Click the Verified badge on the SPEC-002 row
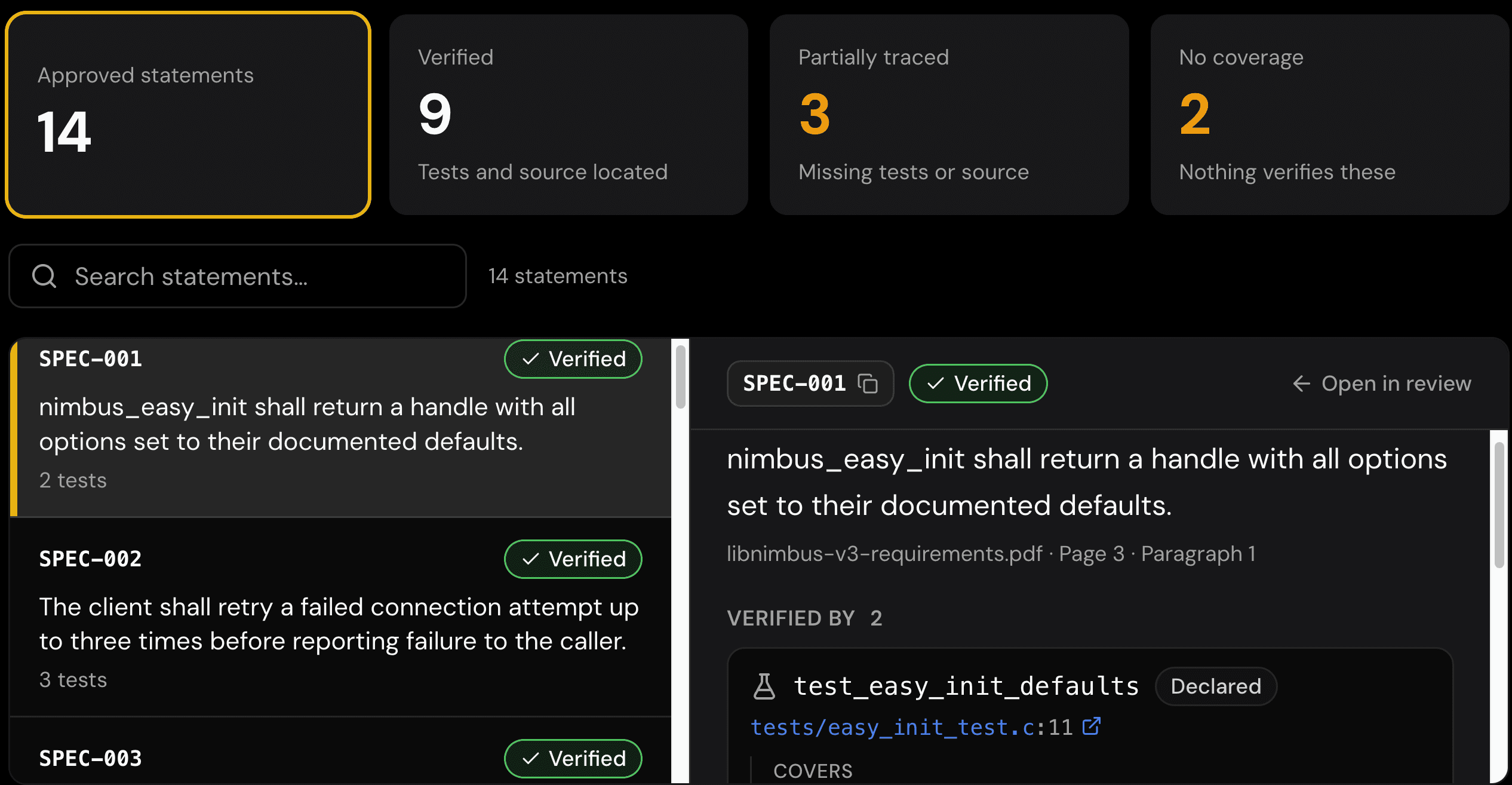The image size is (1512, 785). pos(573,559)
